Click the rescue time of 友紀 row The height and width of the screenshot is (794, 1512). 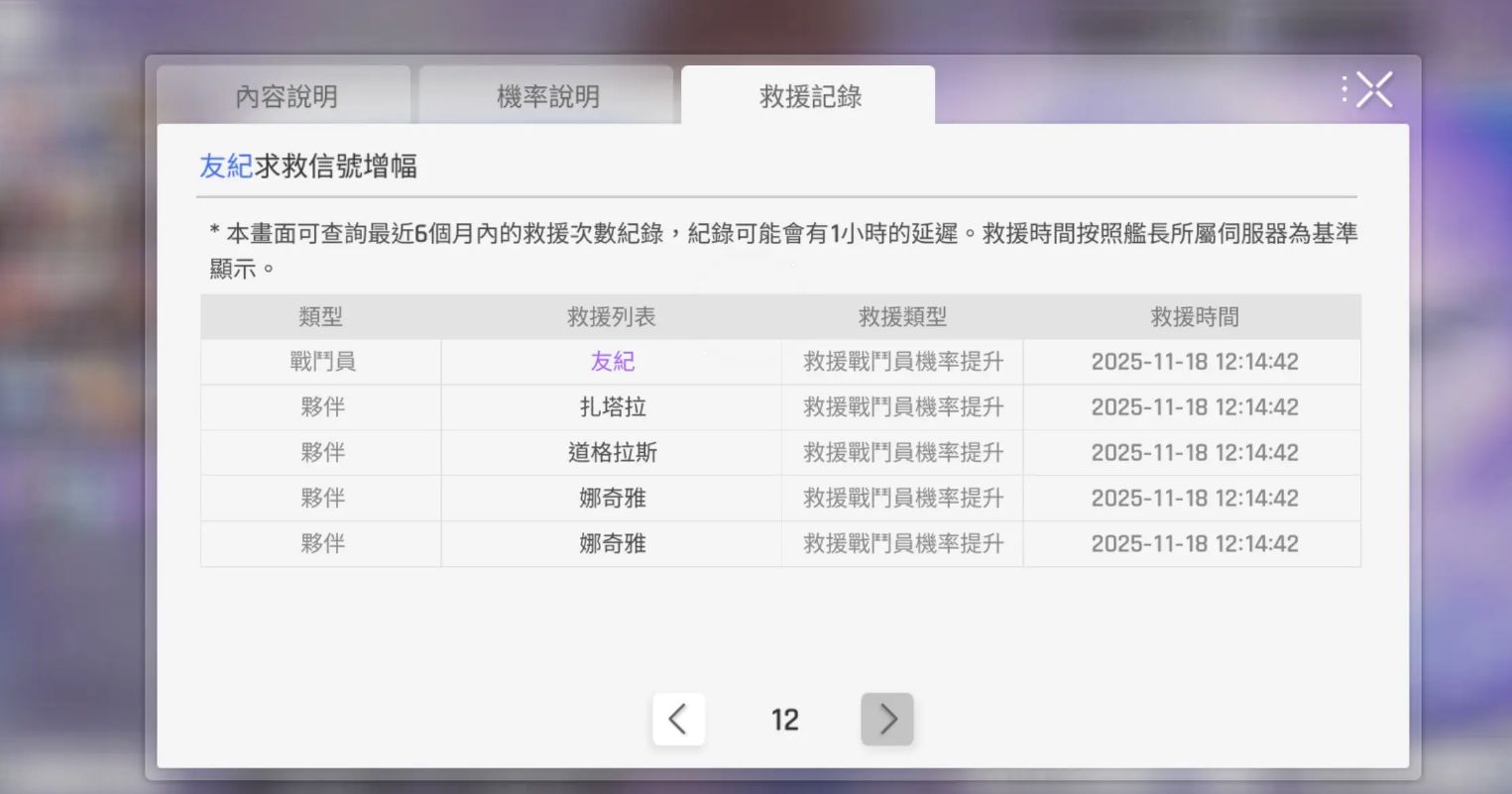coord(1194,362)
